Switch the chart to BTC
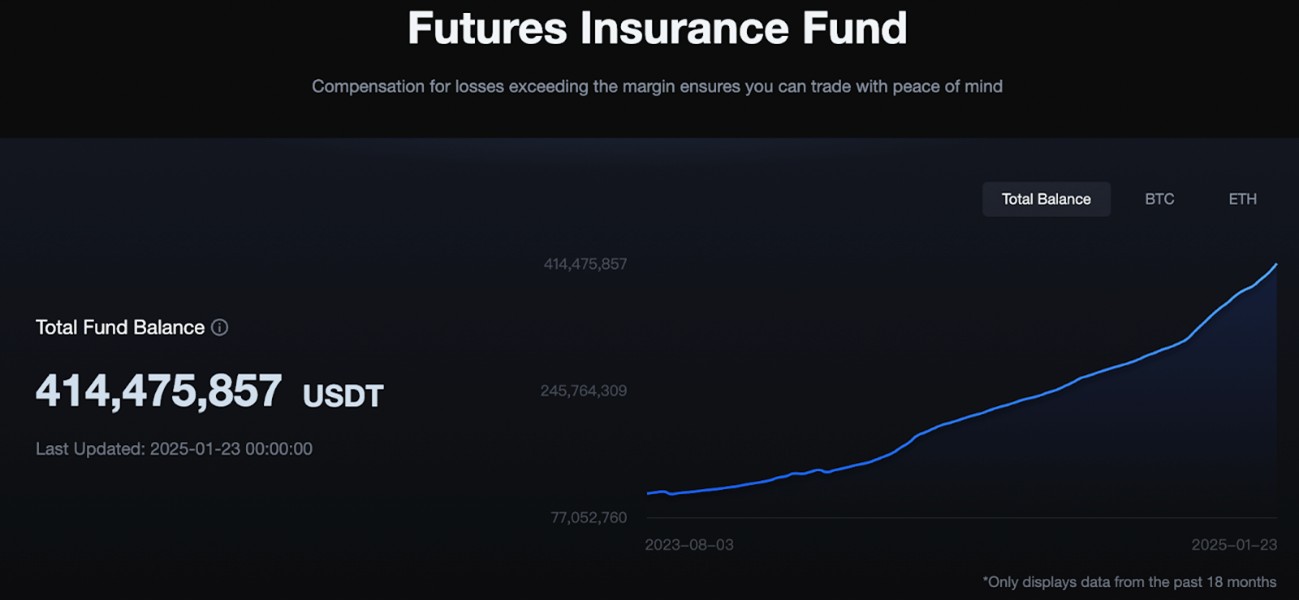This screenshot has height=600, width=1299. [x=1159, y=199]
